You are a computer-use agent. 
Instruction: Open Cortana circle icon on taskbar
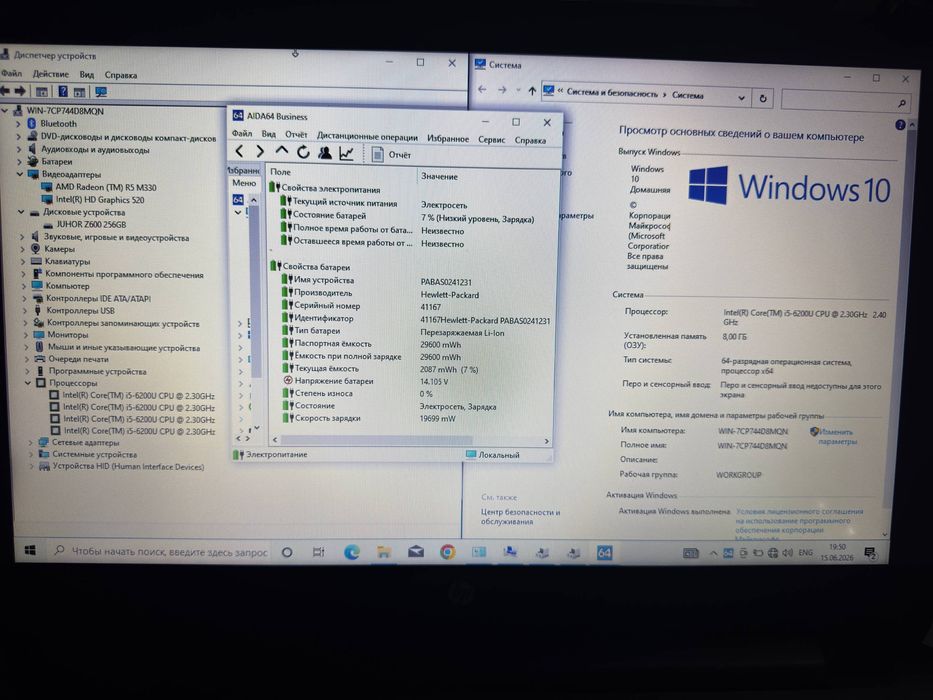click(287, 552)
